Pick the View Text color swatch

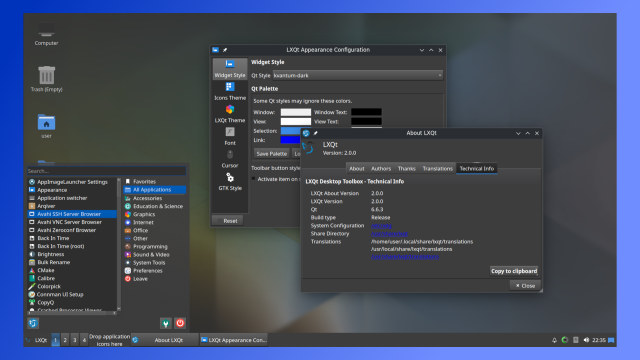point(367,122)
